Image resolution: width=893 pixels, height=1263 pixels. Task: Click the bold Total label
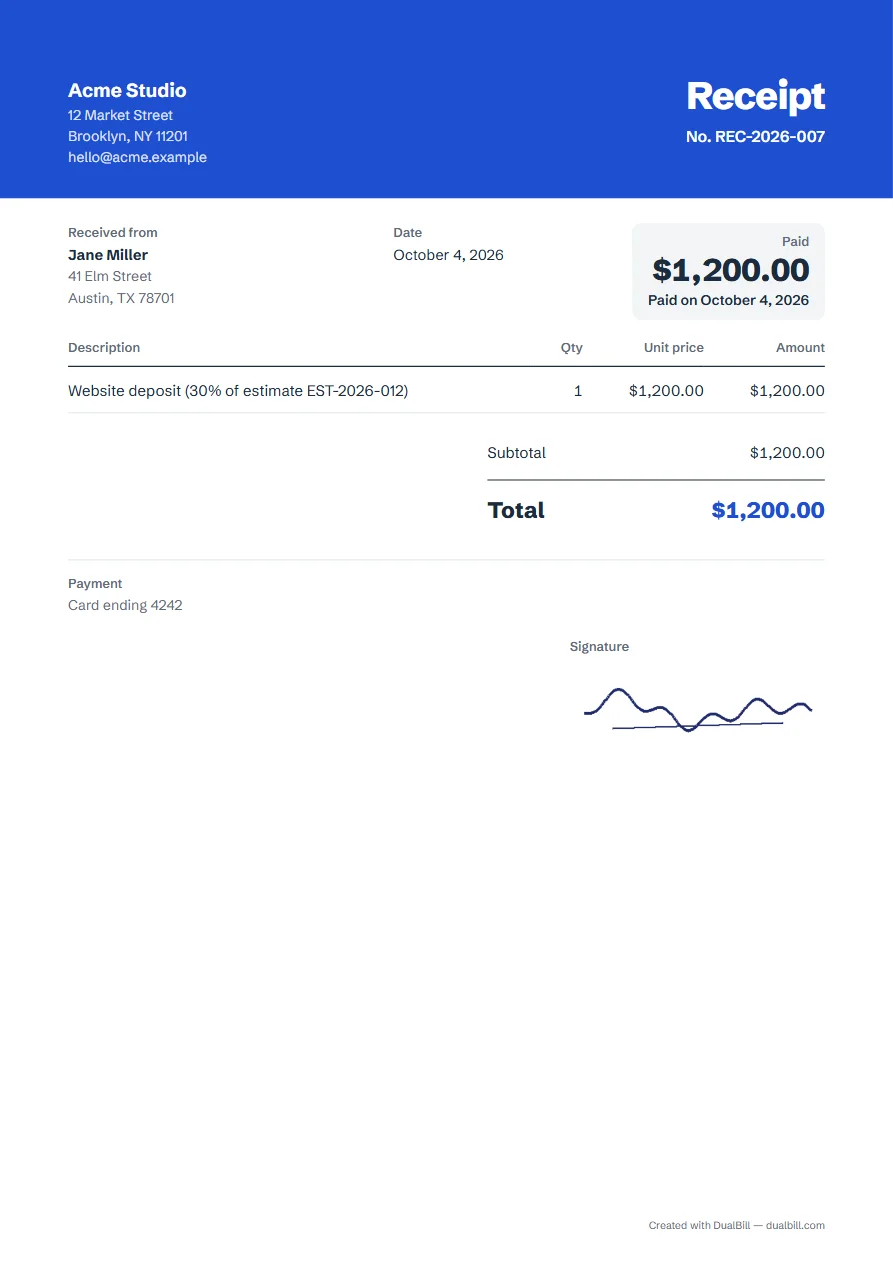516,510
